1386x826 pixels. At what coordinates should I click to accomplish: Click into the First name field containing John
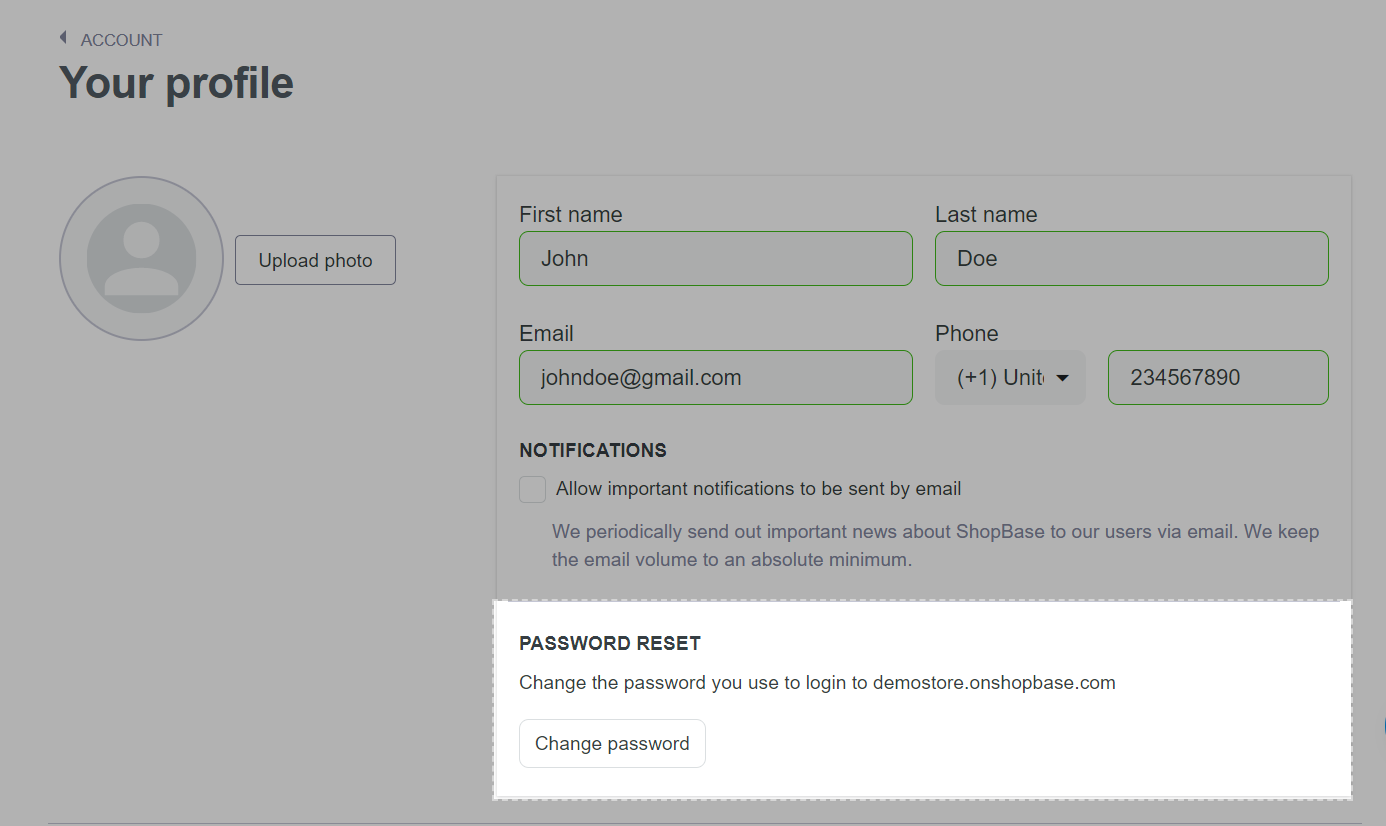point(716,259)
